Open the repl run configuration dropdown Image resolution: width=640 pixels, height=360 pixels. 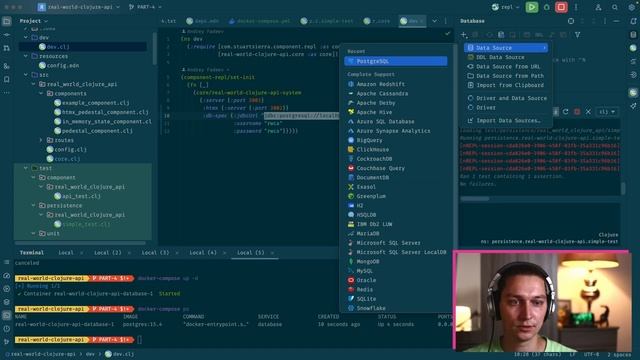point(505,7)
